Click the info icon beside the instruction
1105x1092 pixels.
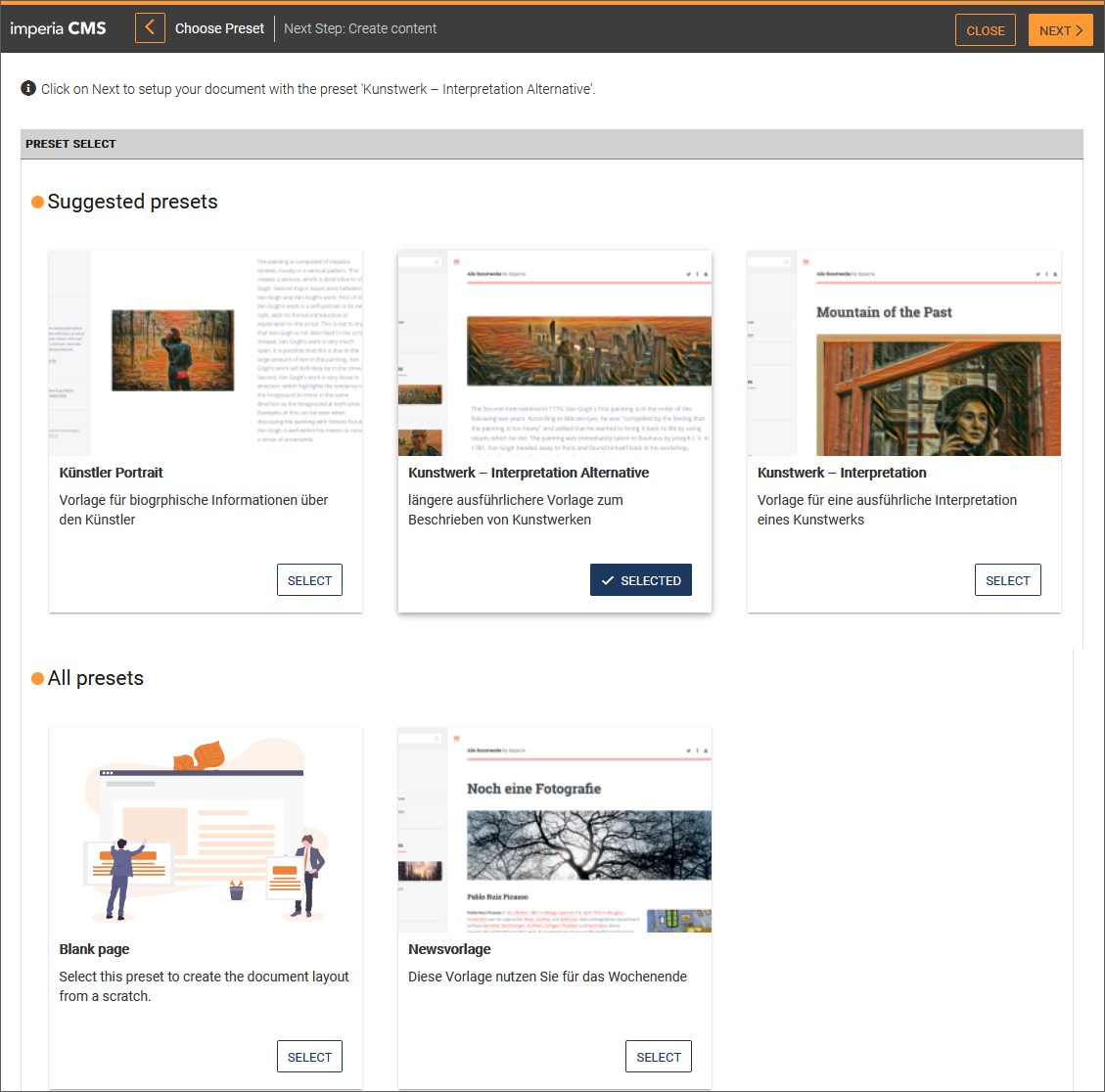(x=28, y=88)
